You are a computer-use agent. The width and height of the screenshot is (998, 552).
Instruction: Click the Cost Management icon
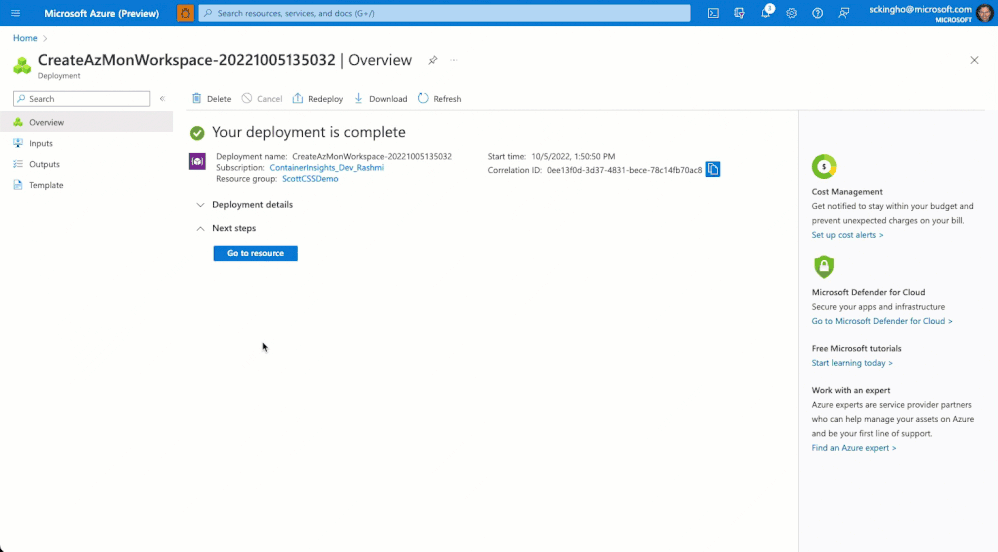[x=824, y=167]
